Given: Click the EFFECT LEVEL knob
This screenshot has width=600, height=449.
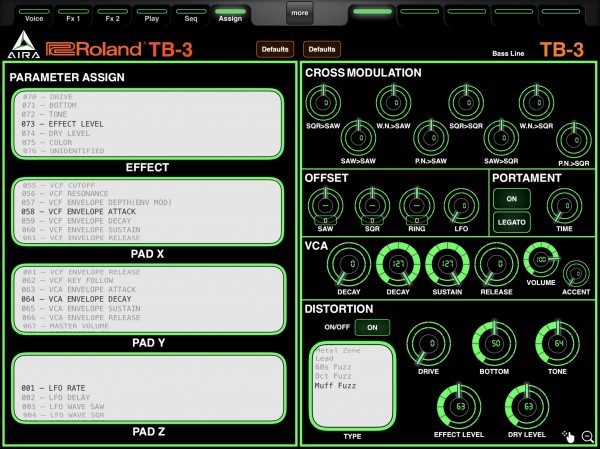Looking at the screenshot, I should pos(459,407).
